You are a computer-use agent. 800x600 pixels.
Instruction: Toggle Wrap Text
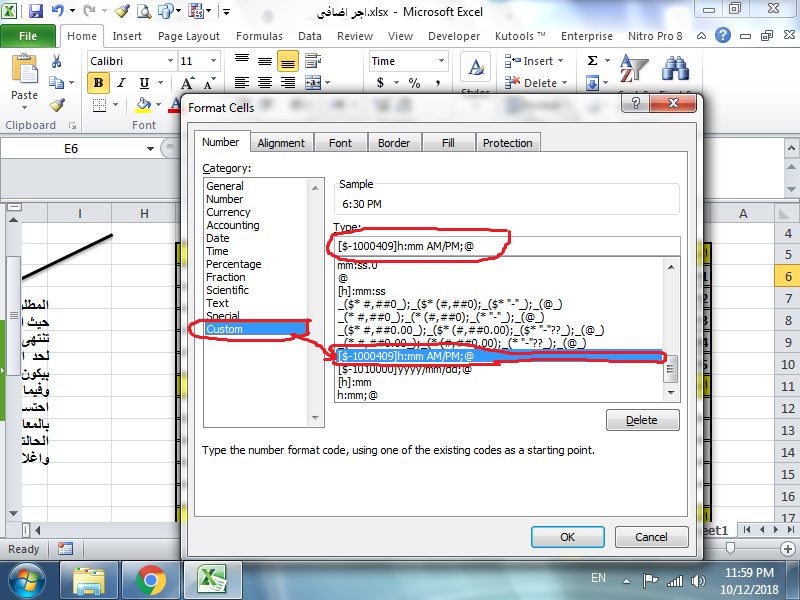[x=312, y=61]
